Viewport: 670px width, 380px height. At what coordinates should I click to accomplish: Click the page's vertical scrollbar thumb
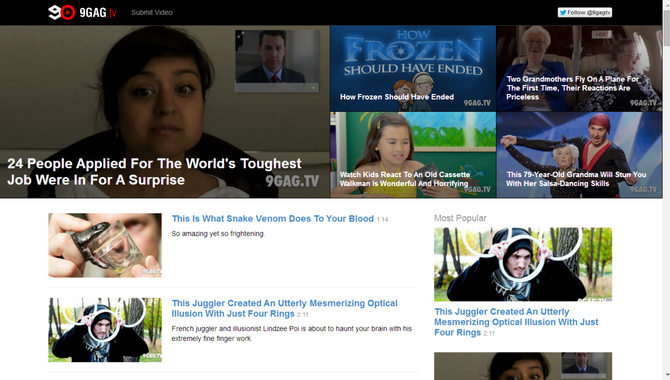click(667, 28)
